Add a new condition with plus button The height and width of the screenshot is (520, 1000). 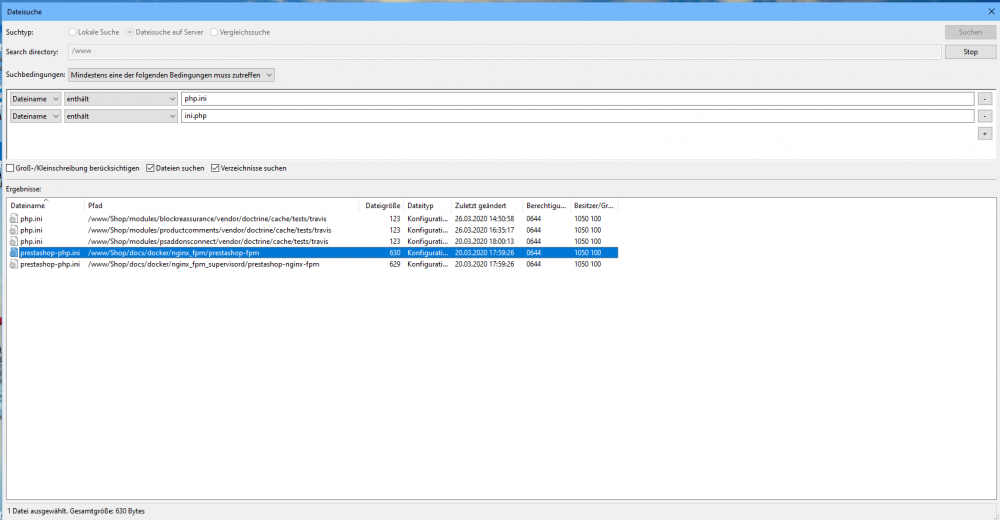(985, 133)
